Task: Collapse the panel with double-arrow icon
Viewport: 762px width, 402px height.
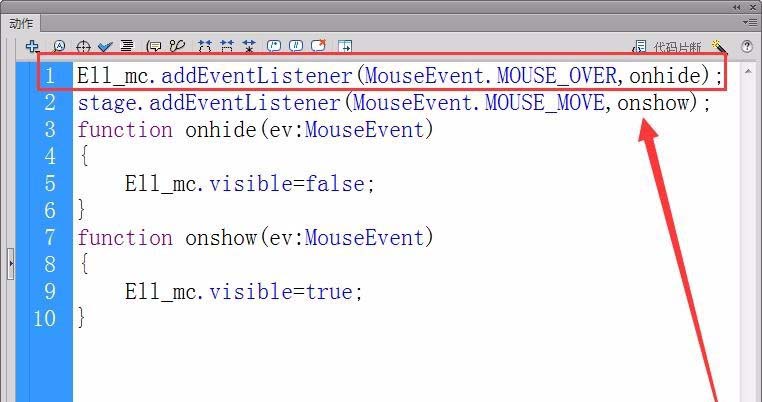Action: 737,7
